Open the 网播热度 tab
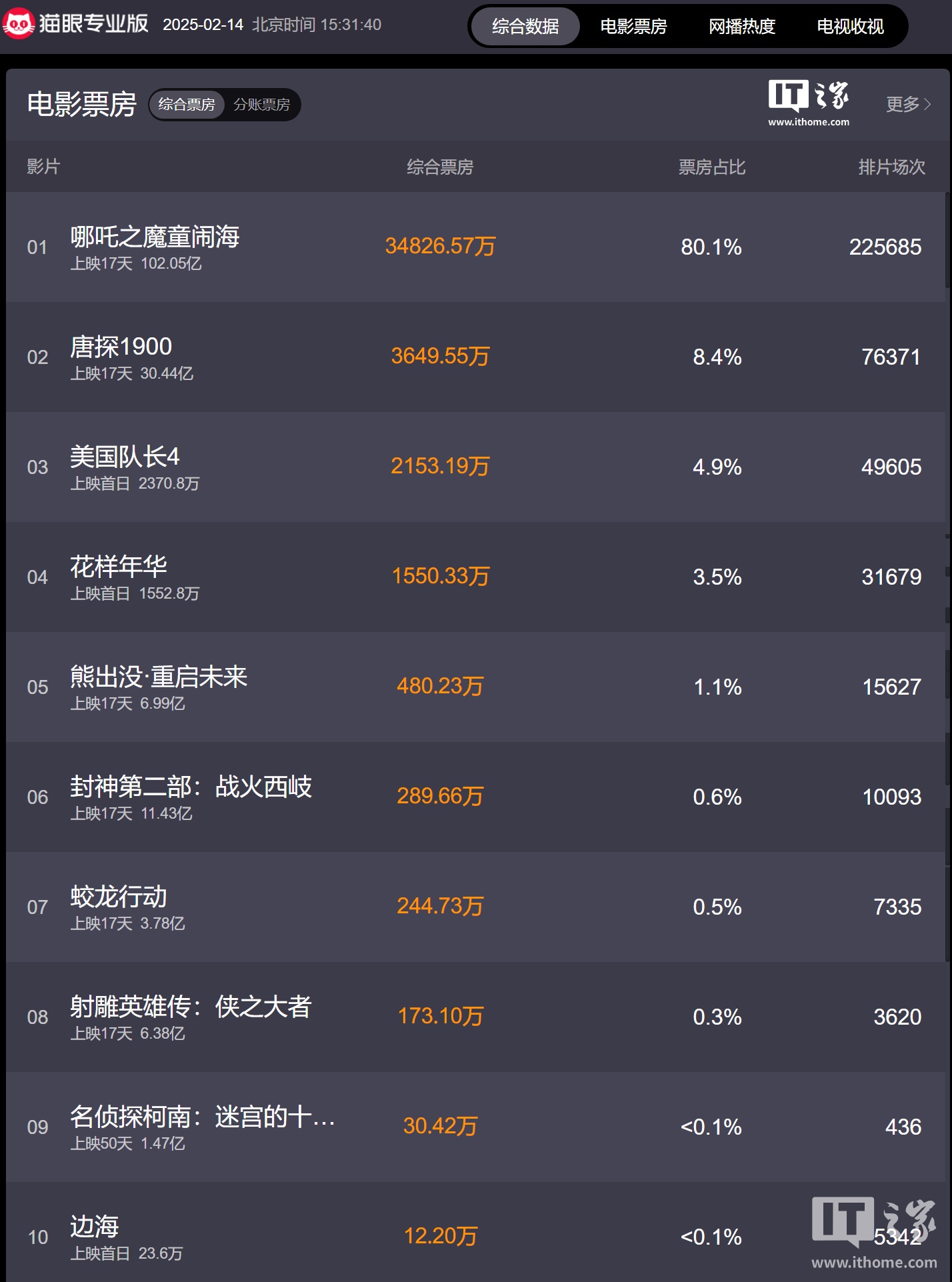The height and width of the screenshot is (1282, 952). coord(742,27)
